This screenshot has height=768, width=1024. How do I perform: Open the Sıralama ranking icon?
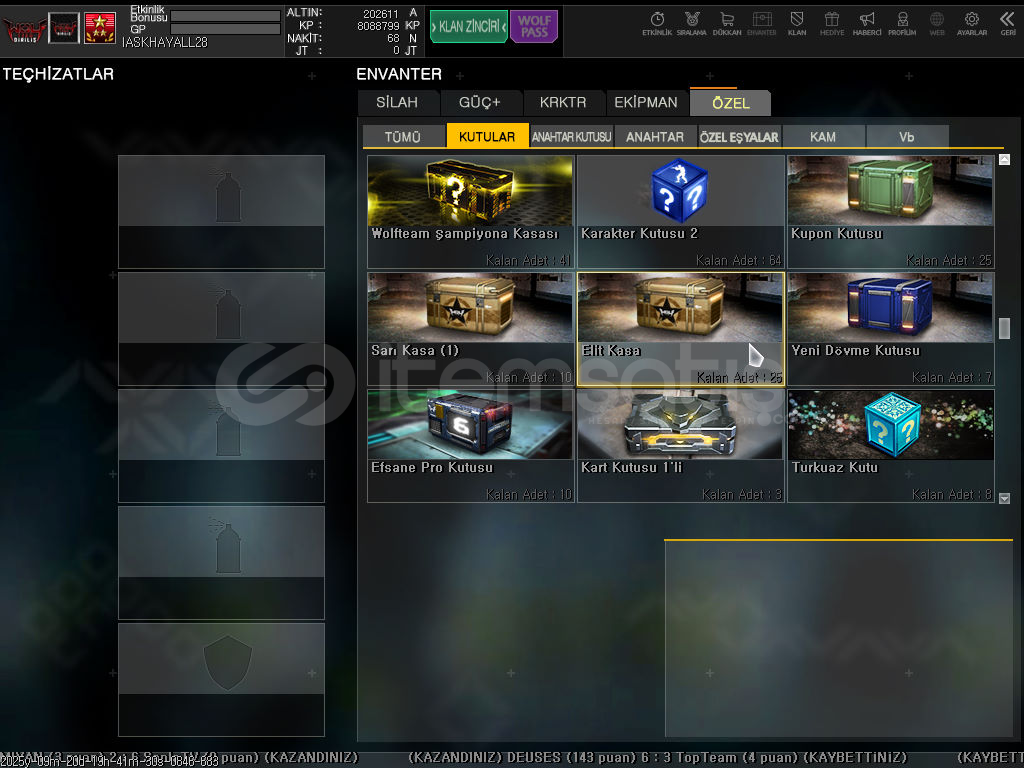point(692,24)
